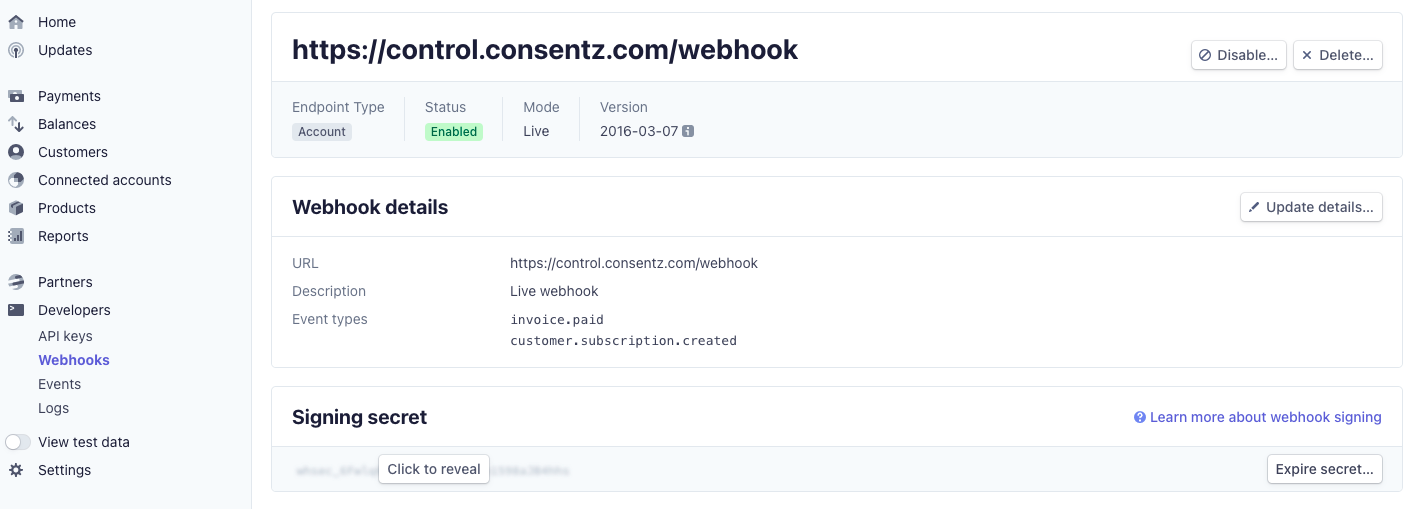Open the API keys submenu item
1410x509 pixels.
pos(65,336)
